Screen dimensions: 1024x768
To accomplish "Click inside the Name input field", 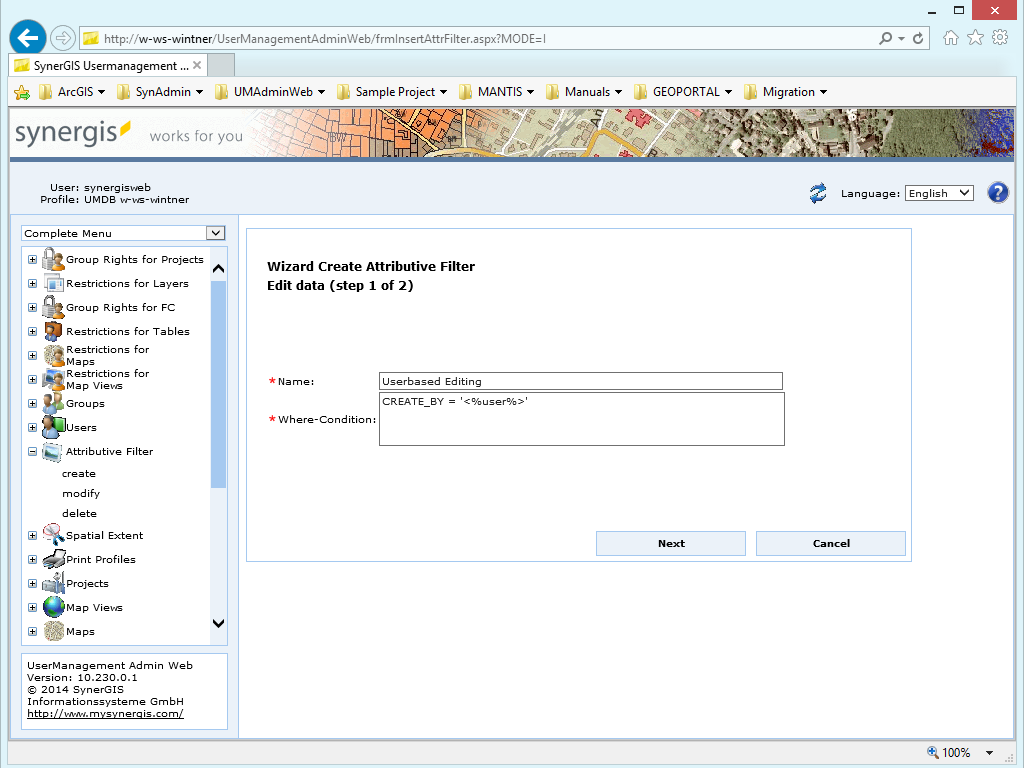I will pos(580,381).
